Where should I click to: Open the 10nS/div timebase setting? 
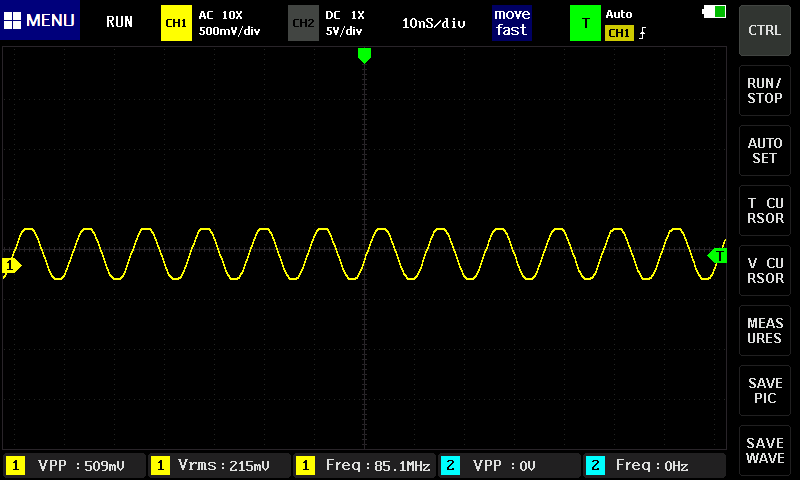(x=433, y=22)
